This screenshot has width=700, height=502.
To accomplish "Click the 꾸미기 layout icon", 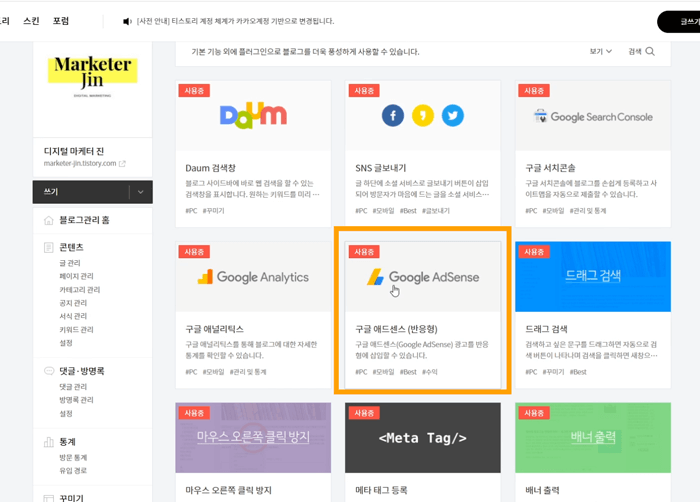I will coord(49,498).
